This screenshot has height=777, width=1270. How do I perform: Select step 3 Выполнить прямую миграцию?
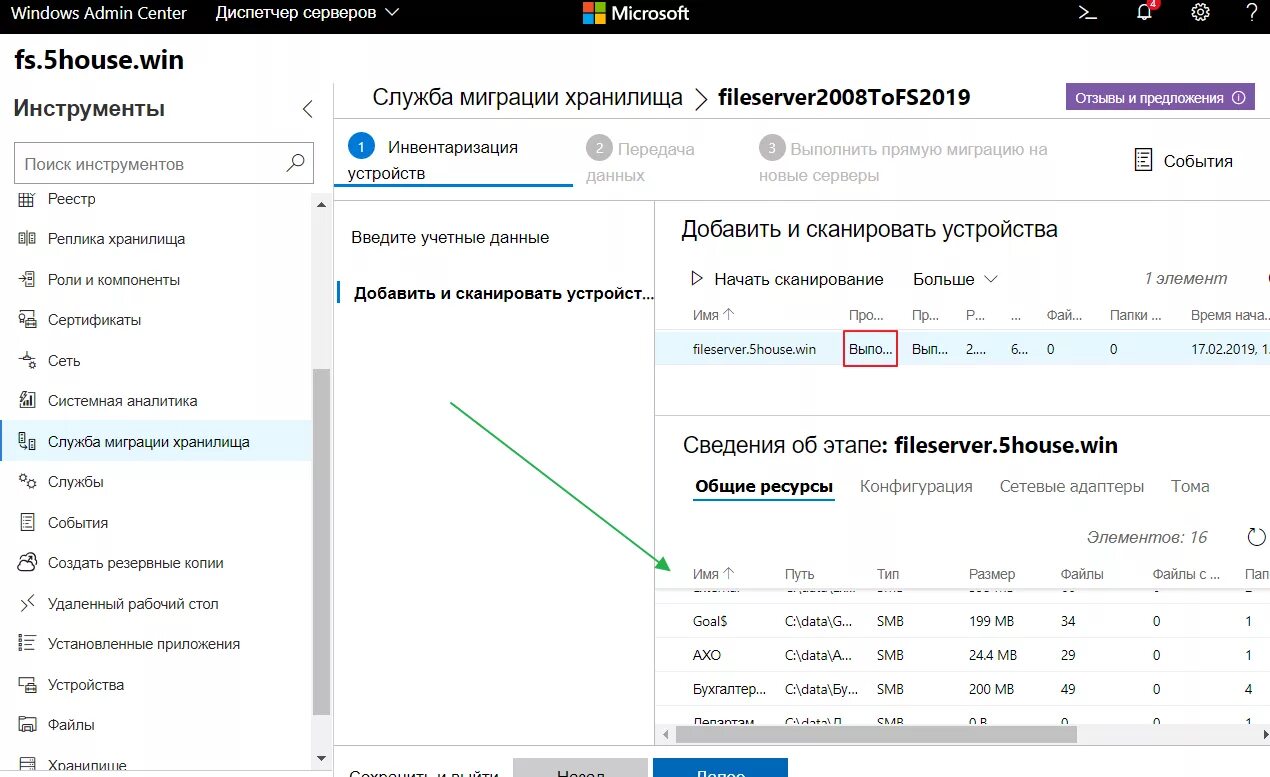click(903, 161)
